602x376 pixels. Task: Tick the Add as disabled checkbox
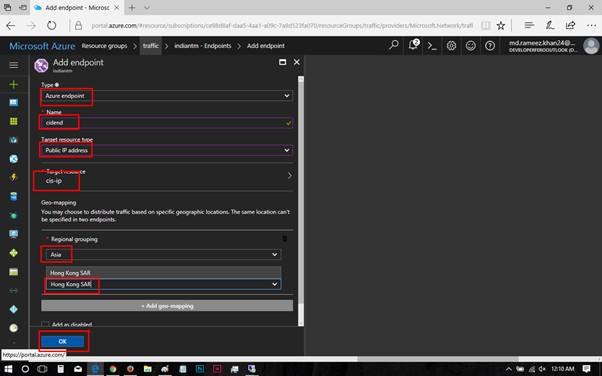(x=45, y=324)
